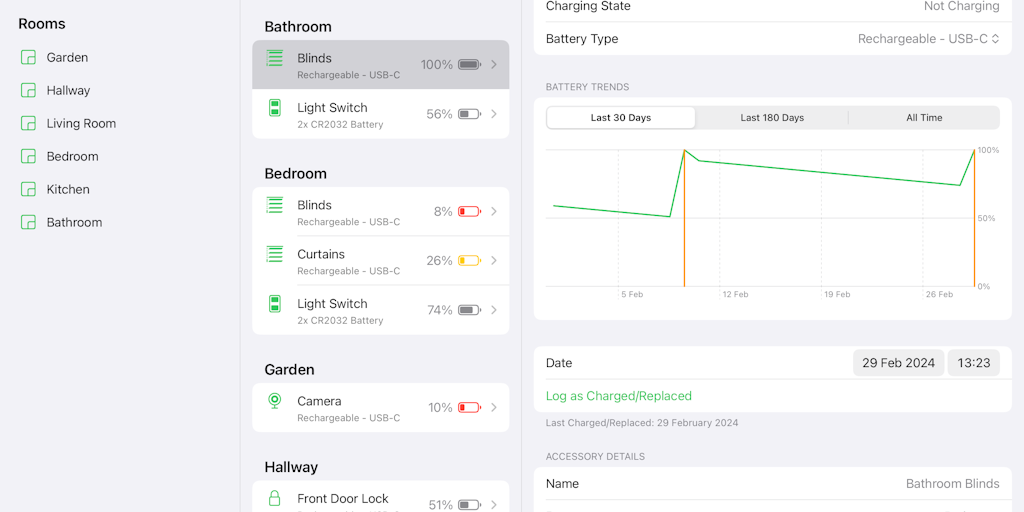Viewport: 1024px width, 512px height.
Task: Click Log as Charged/Replaced
Action: (619, 396)
